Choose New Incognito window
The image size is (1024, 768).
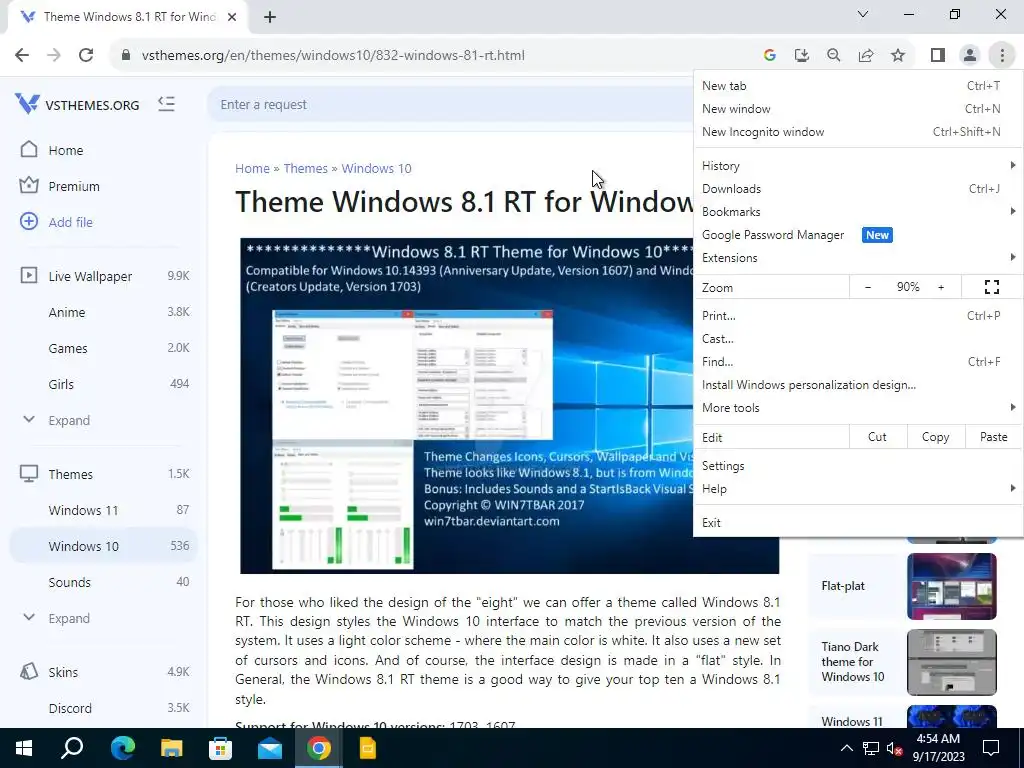[x=857, y=131]
